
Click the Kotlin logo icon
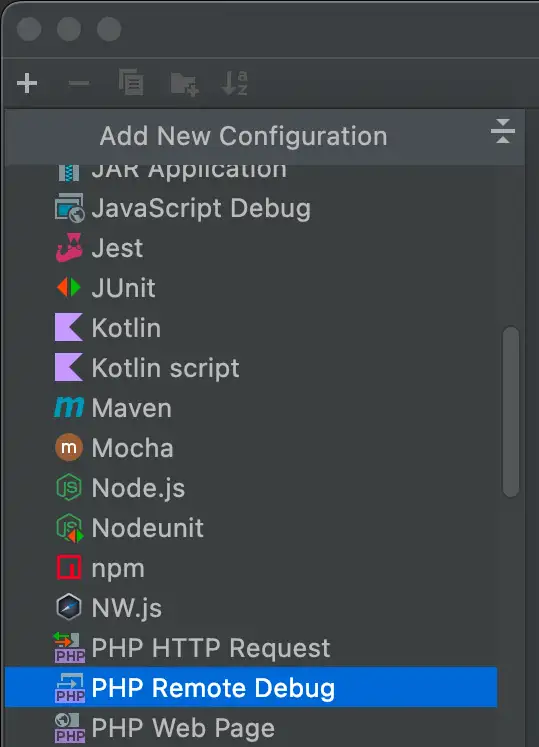(69, 327)
